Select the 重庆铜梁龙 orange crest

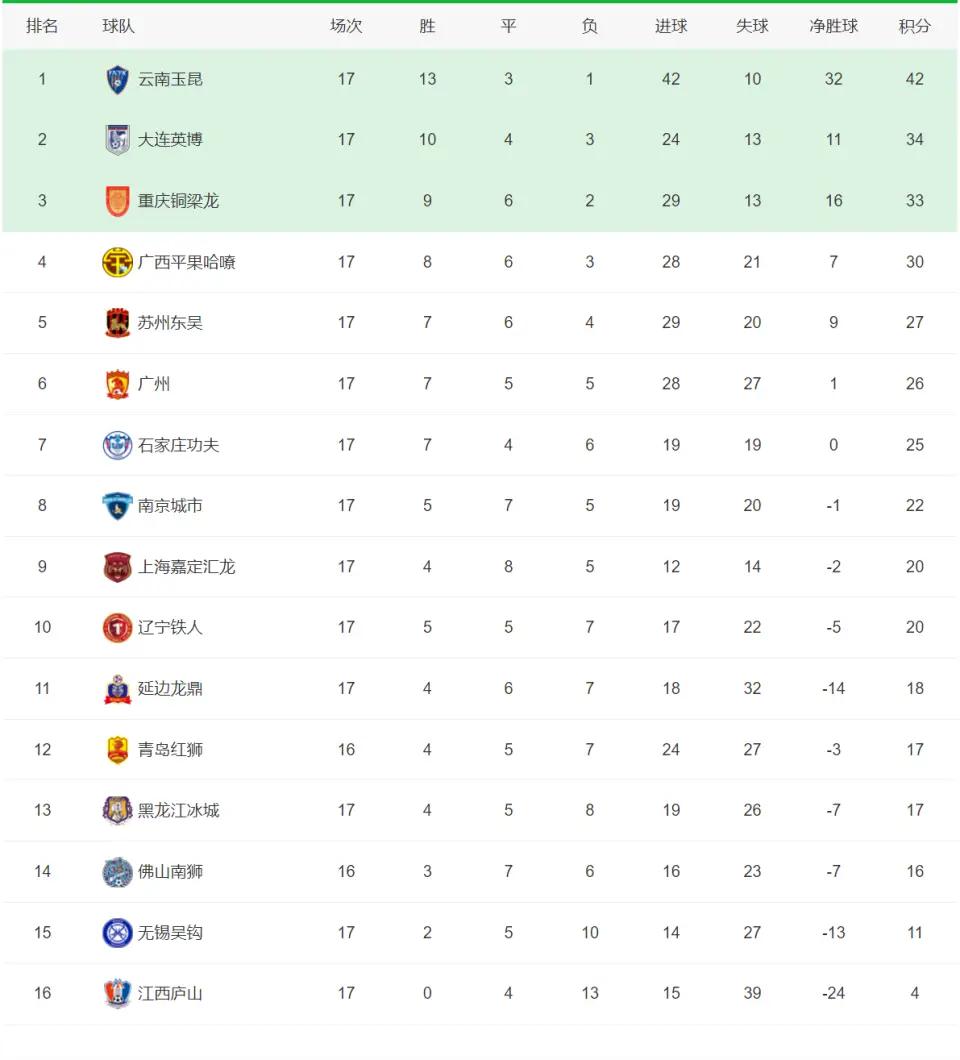[118, 201]
